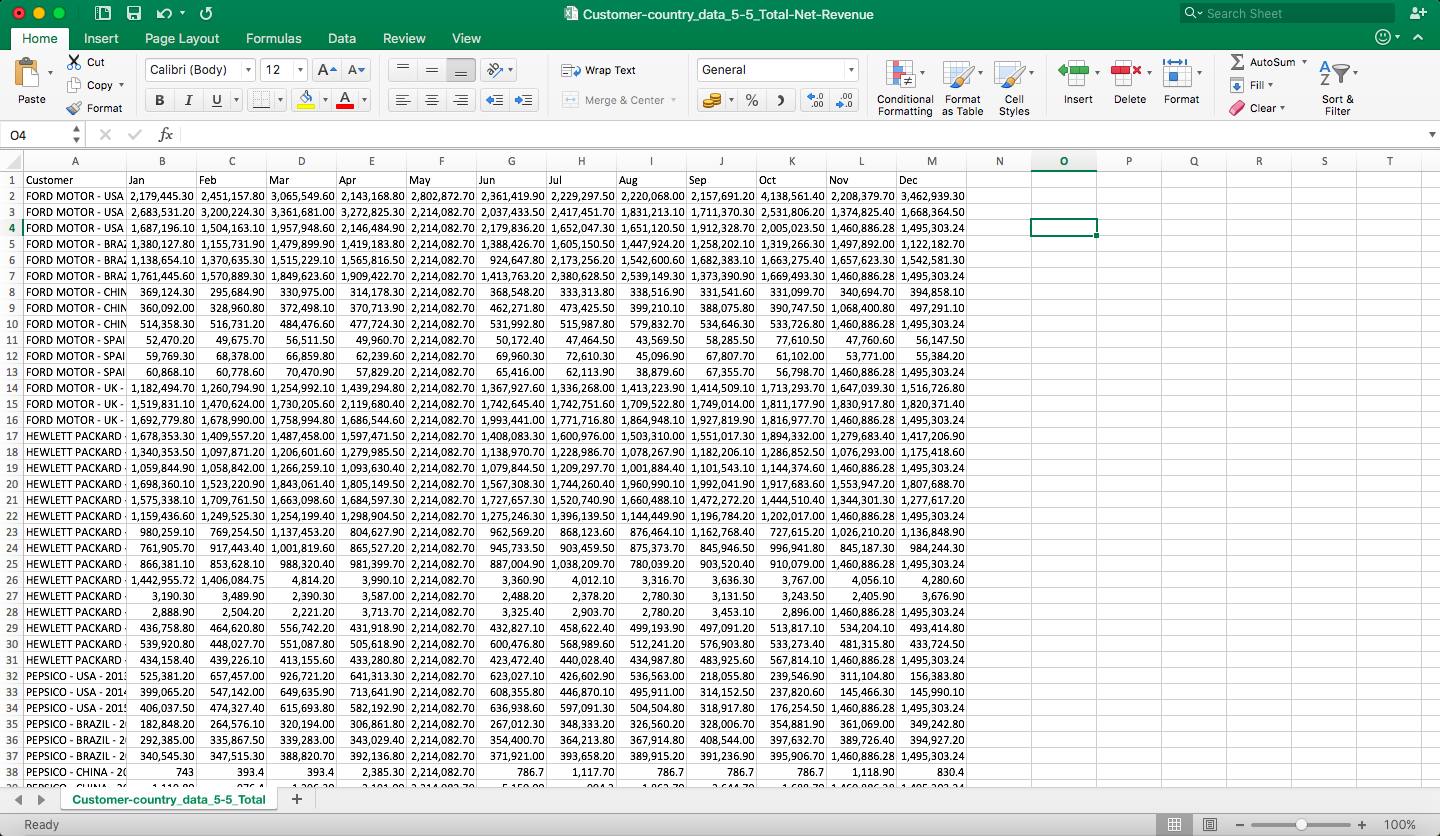Open the Insert ribbon tab
1440x836 pixels.
coord(101,38)
